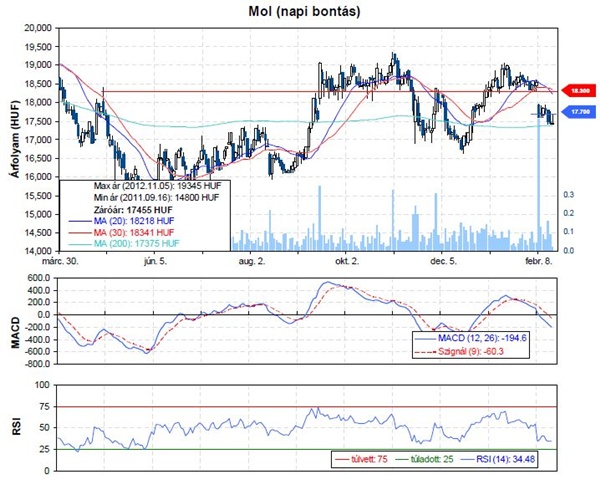
Task: Click the 19,500 price axis label
Action: tap(38, 47)
